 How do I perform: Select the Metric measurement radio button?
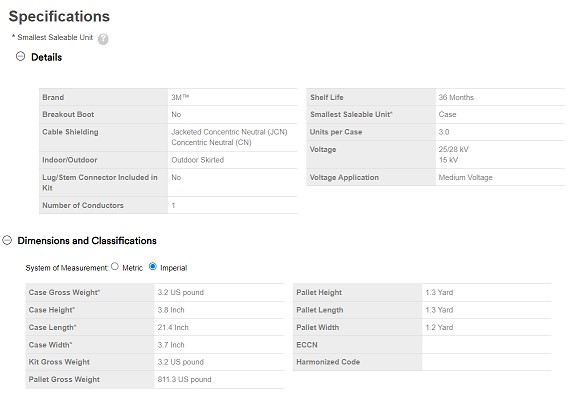(115, 266)
